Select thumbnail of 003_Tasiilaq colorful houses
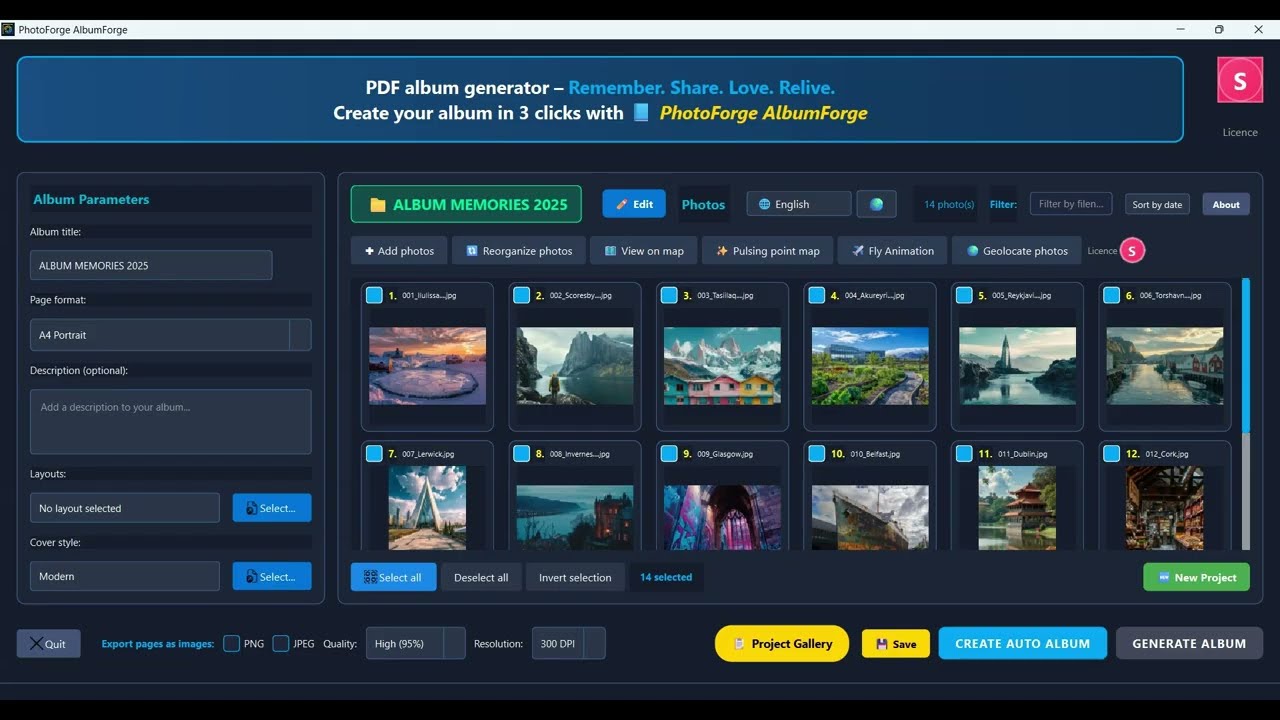The height and width of the screenshot is (720, 1280). pyautogui.click(x=722, y=366)
